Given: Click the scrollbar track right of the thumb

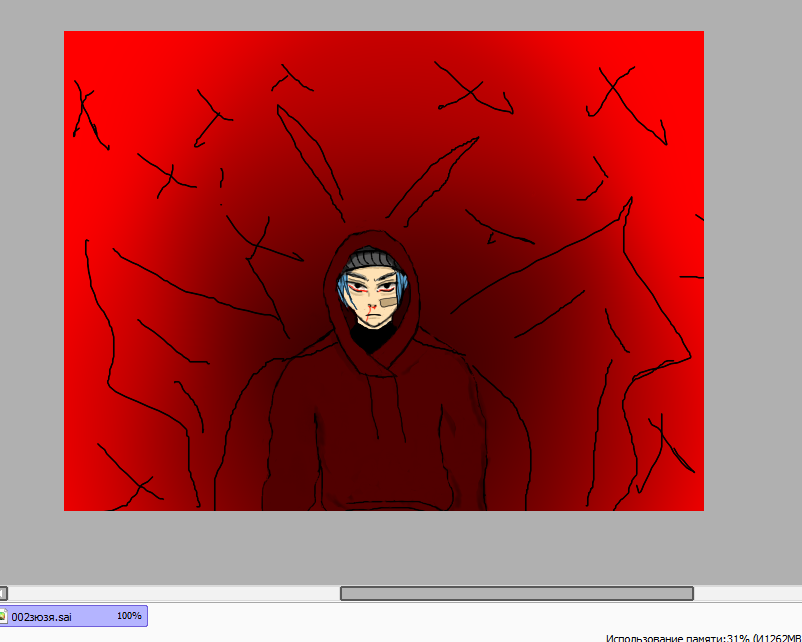Looking at the screenshot, I should pyautogui.click(x=745, y=593).
